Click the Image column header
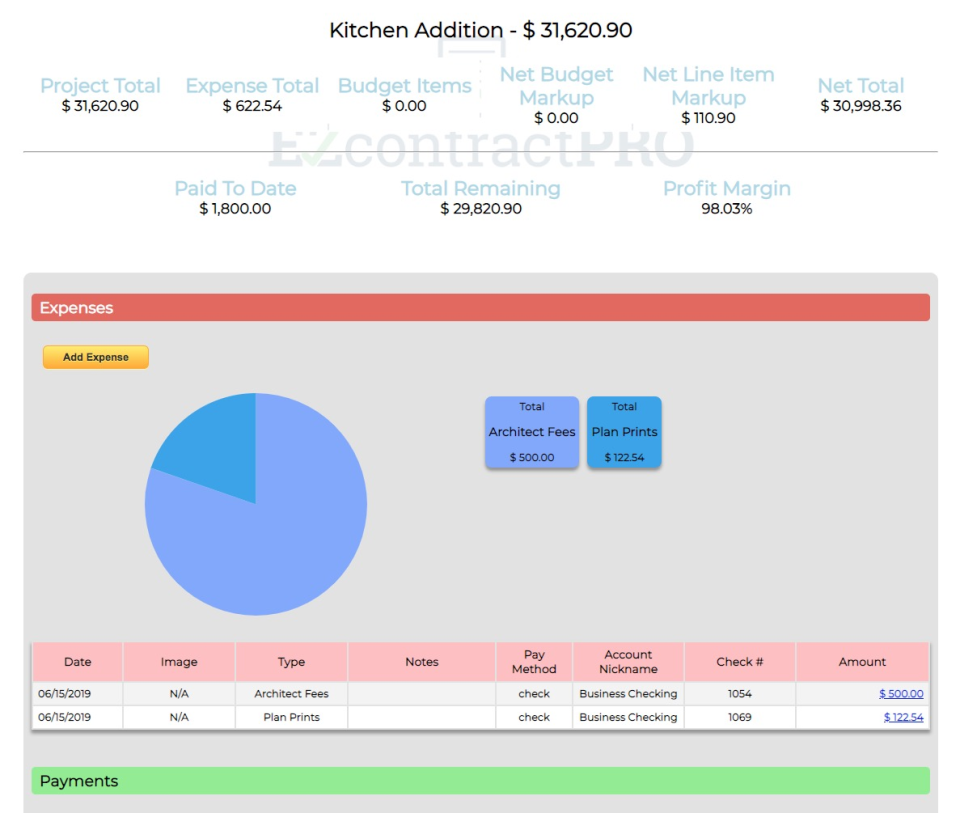This screenshot has width=960, height=813. [x=179, y=662]
